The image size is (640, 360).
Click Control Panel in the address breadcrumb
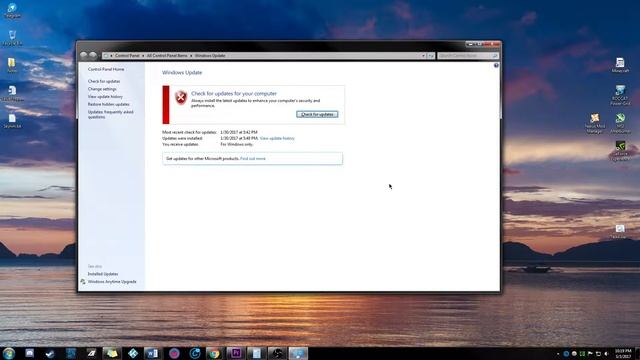(x=127, y=56)
